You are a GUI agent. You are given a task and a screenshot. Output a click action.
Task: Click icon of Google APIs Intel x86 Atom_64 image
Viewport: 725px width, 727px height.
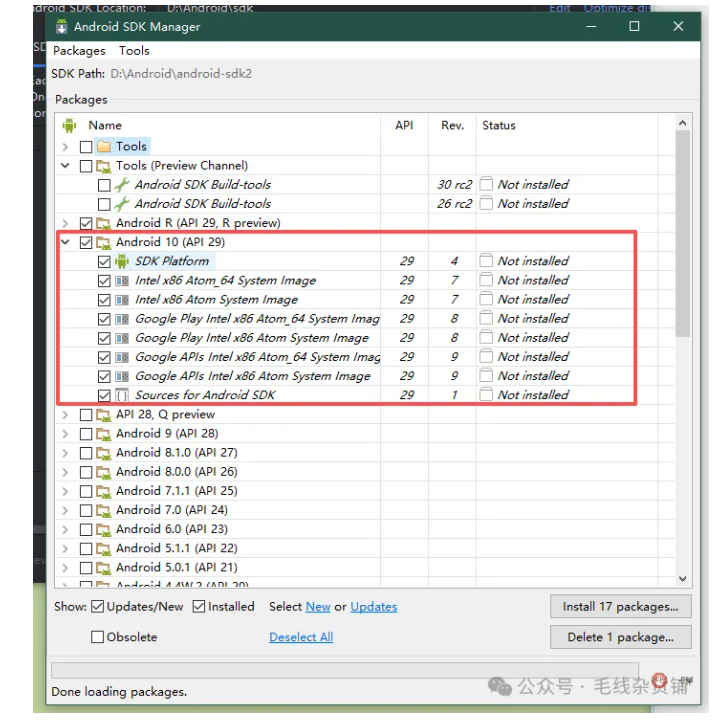pos(122,357)
